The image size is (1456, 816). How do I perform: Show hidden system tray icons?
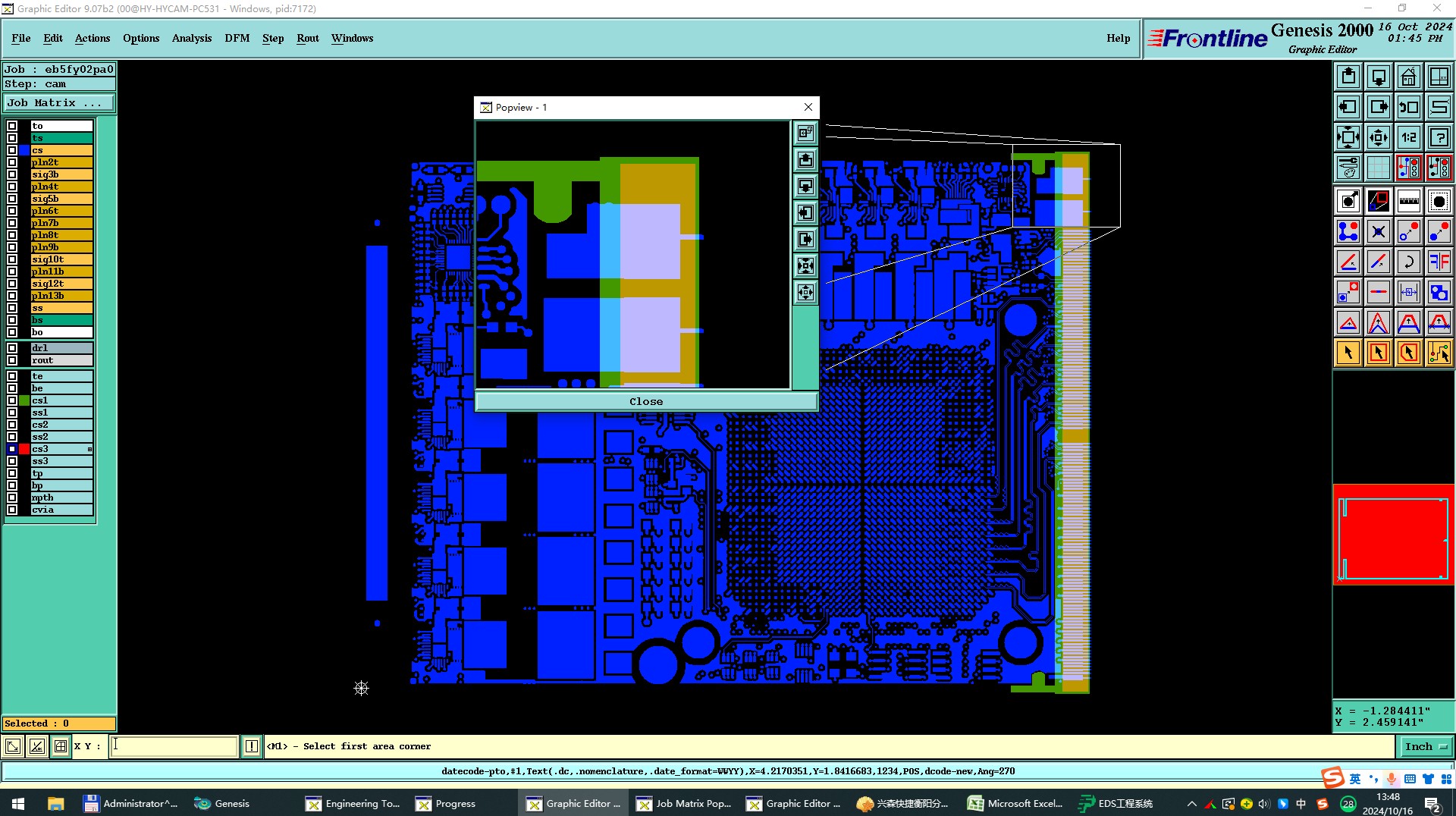pos(1191,804)
